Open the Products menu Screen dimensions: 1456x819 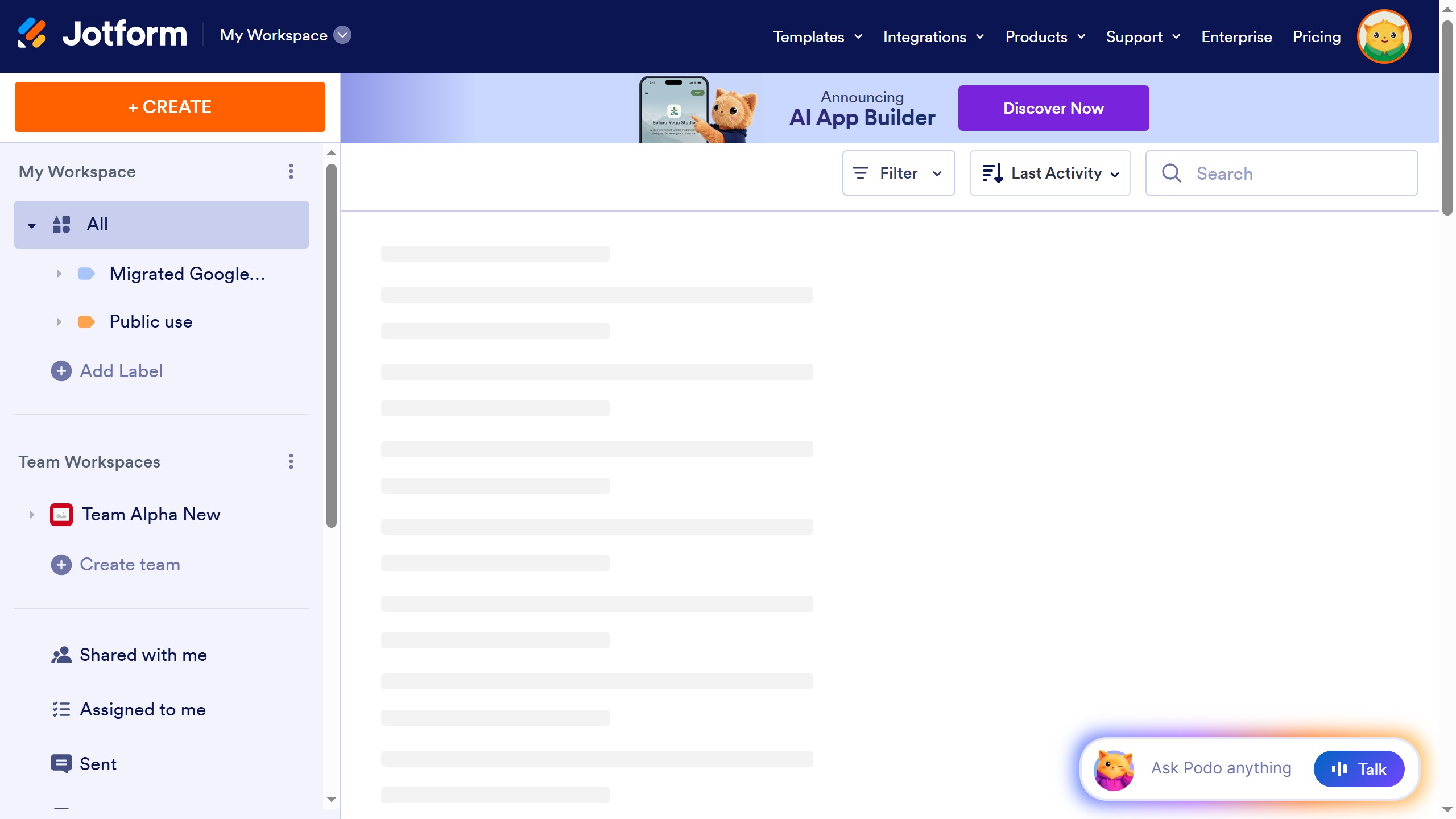pyautogui.click(x=1045, y=37)
